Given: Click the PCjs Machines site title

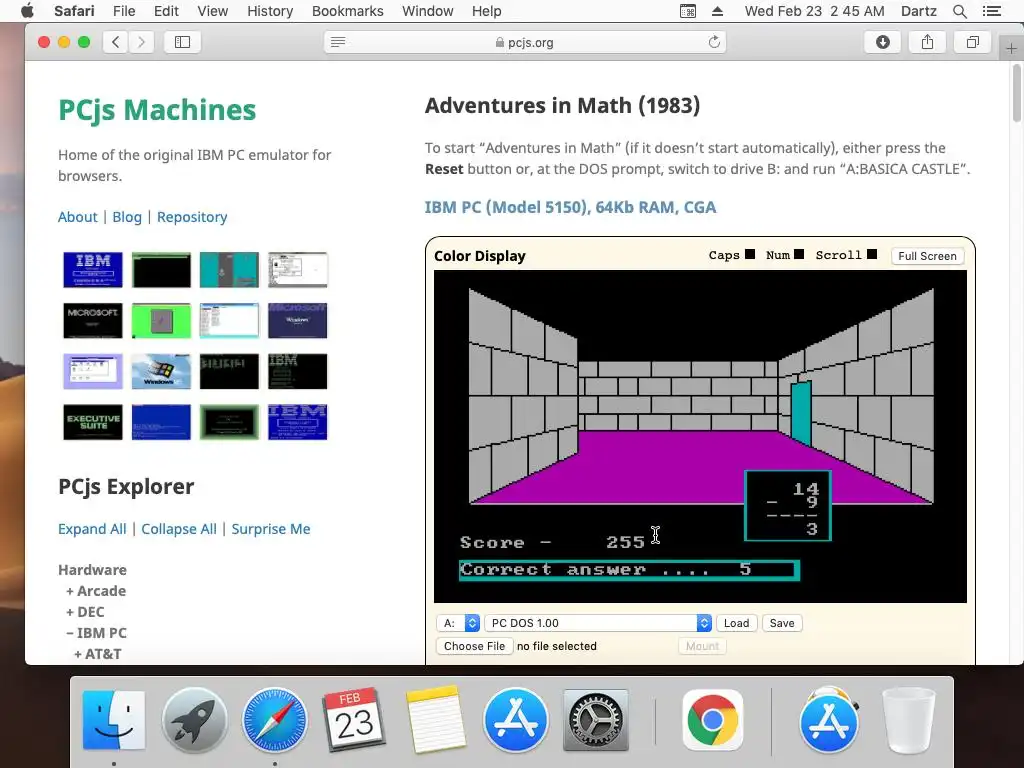Looking at the screenshot, I should click(x=157, y=110).
